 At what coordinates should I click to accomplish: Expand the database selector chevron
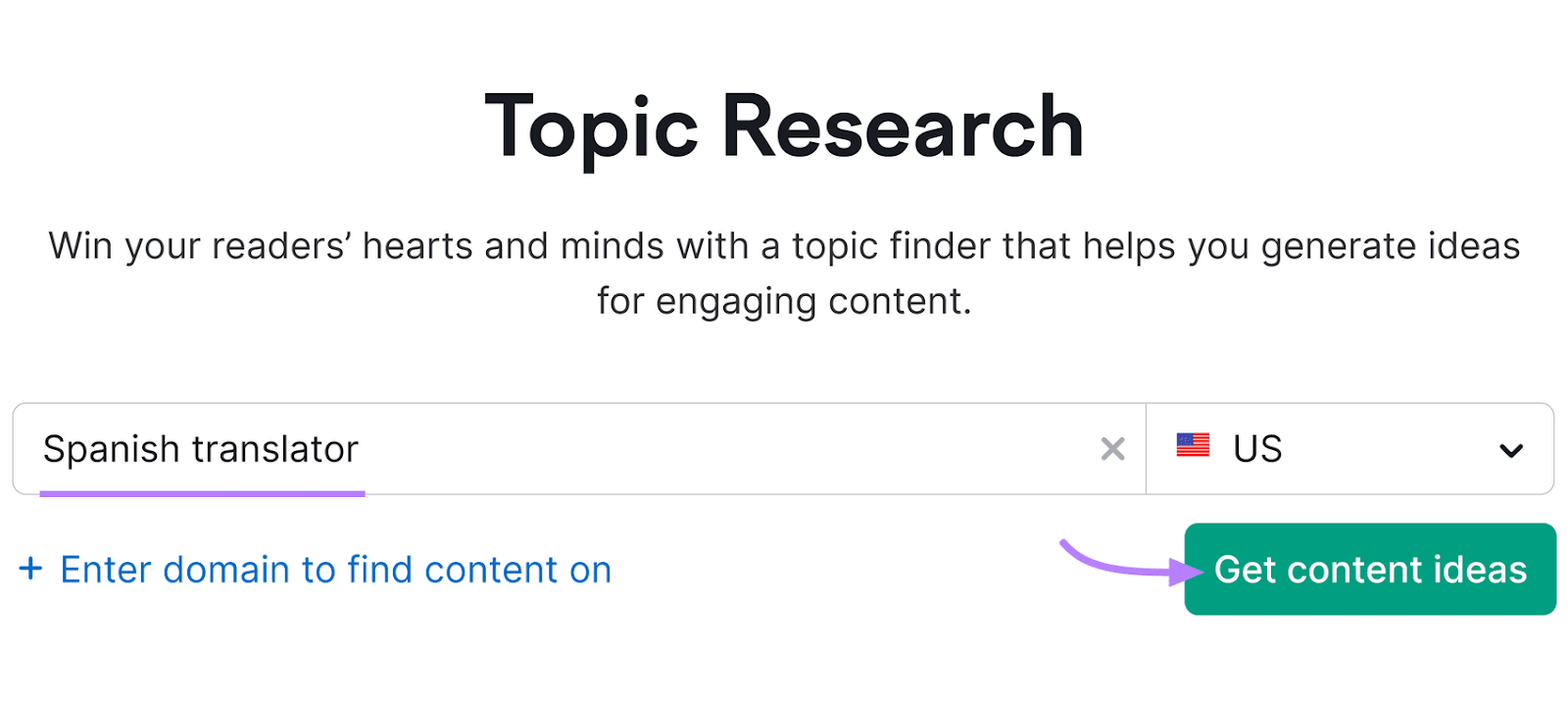[x=1510, y=449]
